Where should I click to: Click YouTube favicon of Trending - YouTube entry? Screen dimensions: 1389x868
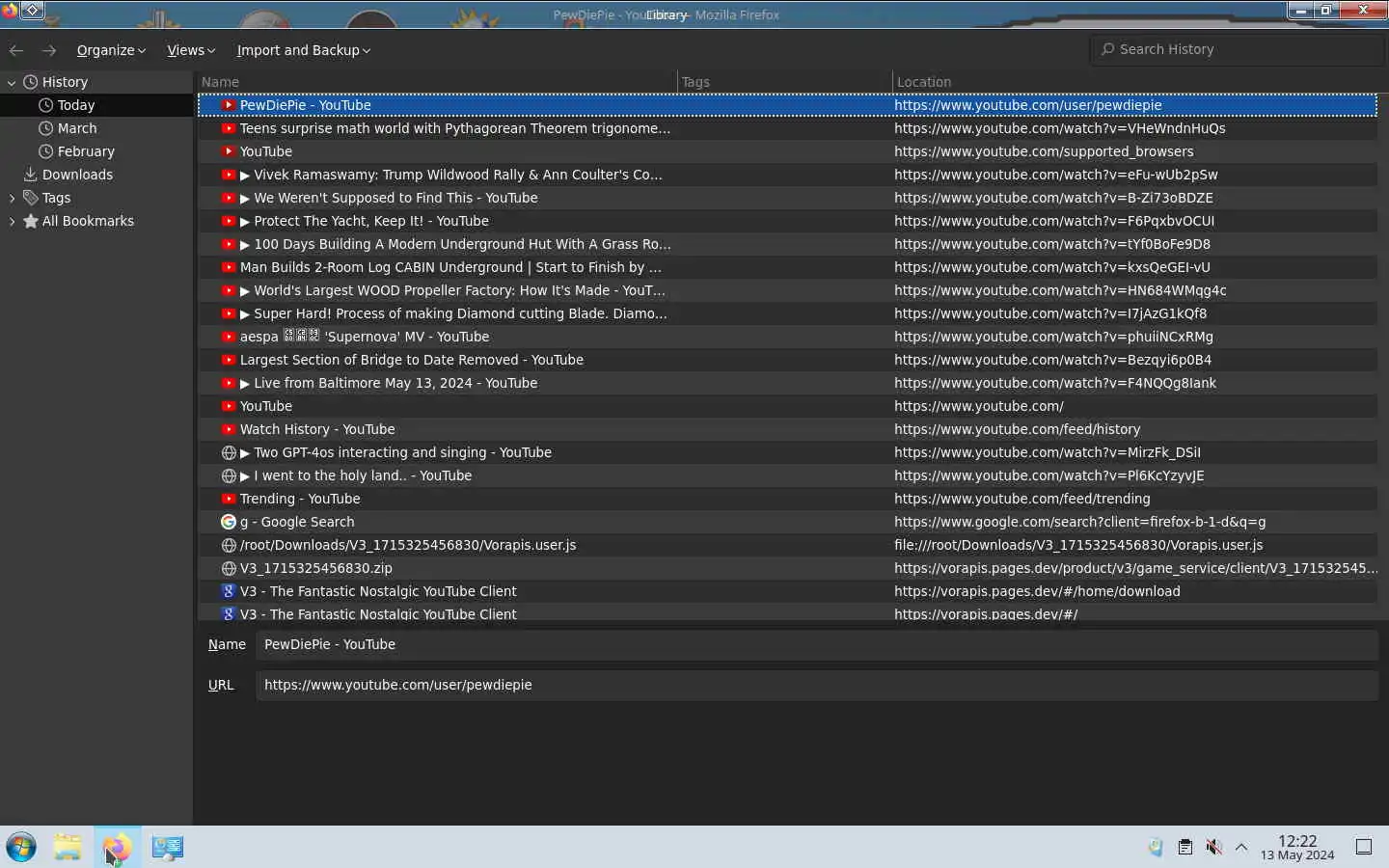click(x=229, y=499)
